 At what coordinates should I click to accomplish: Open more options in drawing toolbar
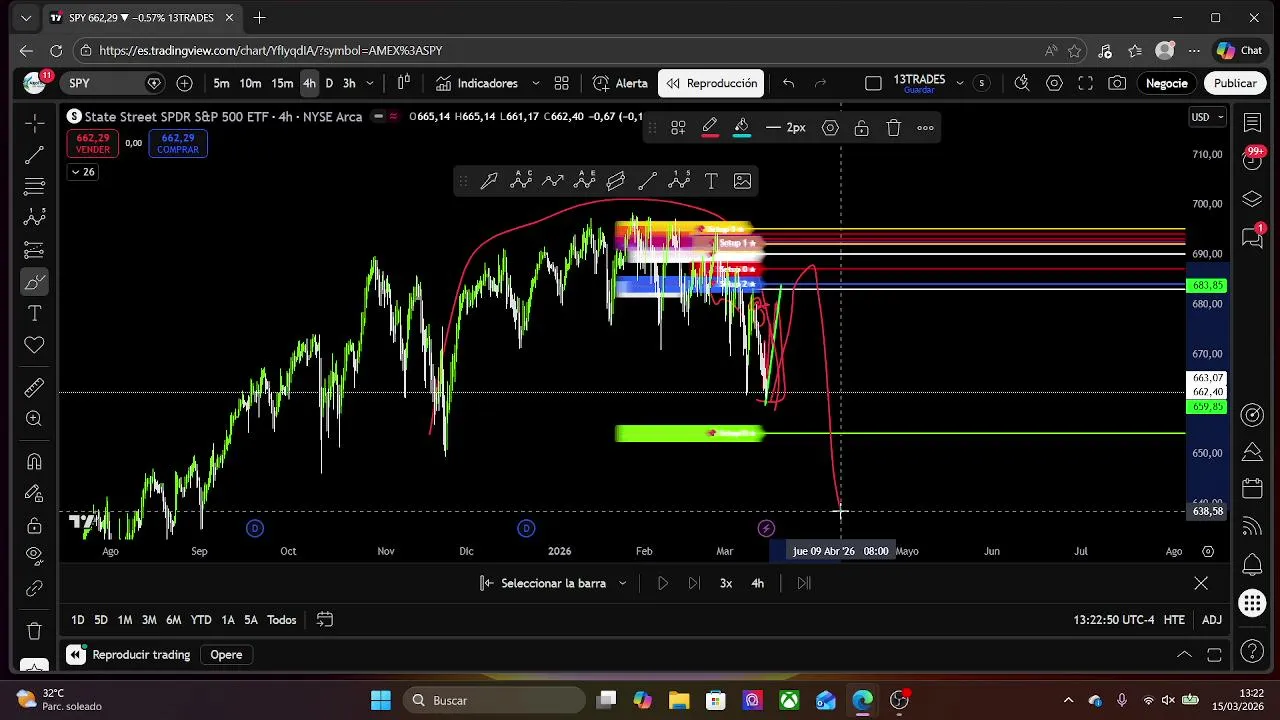coord(925,127)
